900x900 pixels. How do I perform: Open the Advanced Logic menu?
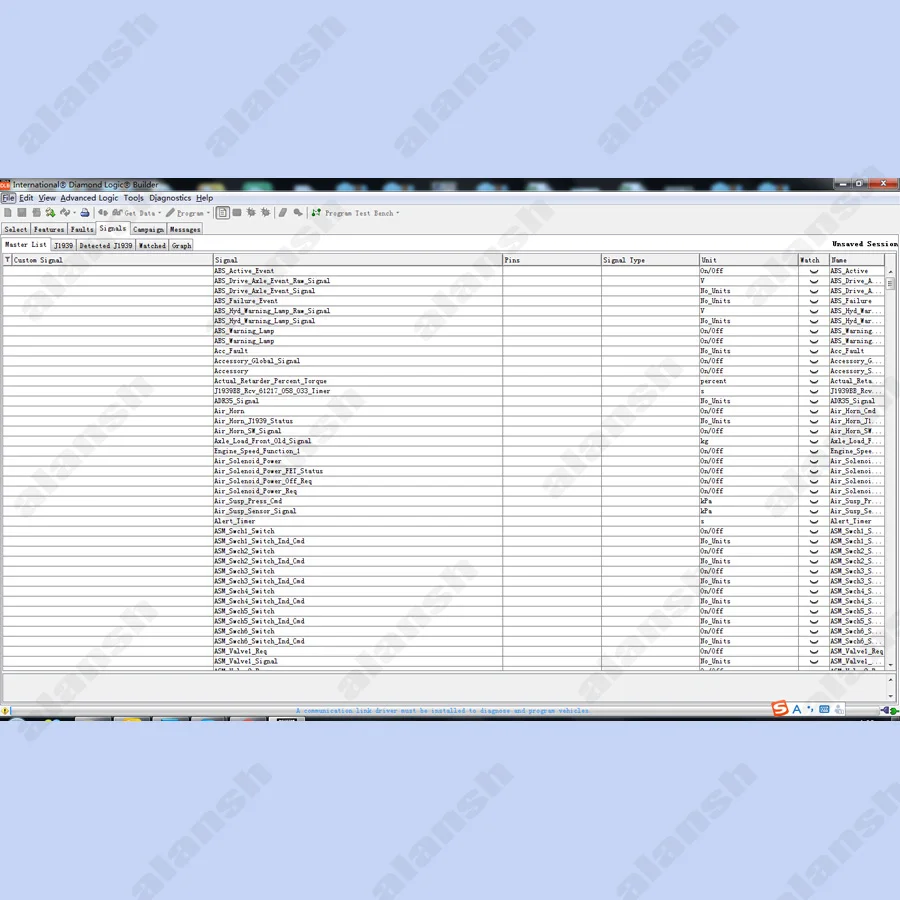click(x=89, y=198)
